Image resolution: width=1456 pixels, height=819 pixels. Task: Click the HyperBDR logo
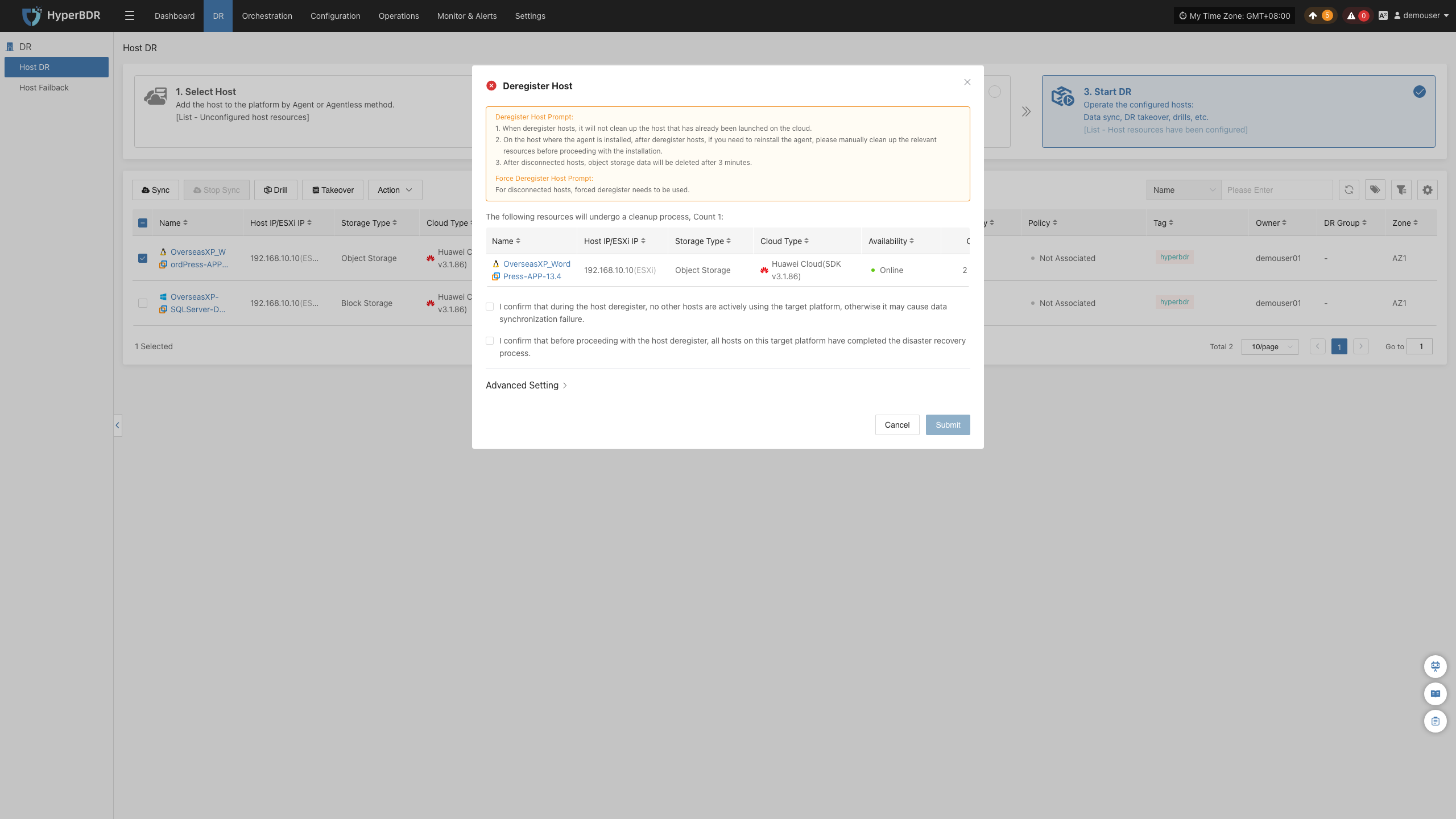(61, 16)
